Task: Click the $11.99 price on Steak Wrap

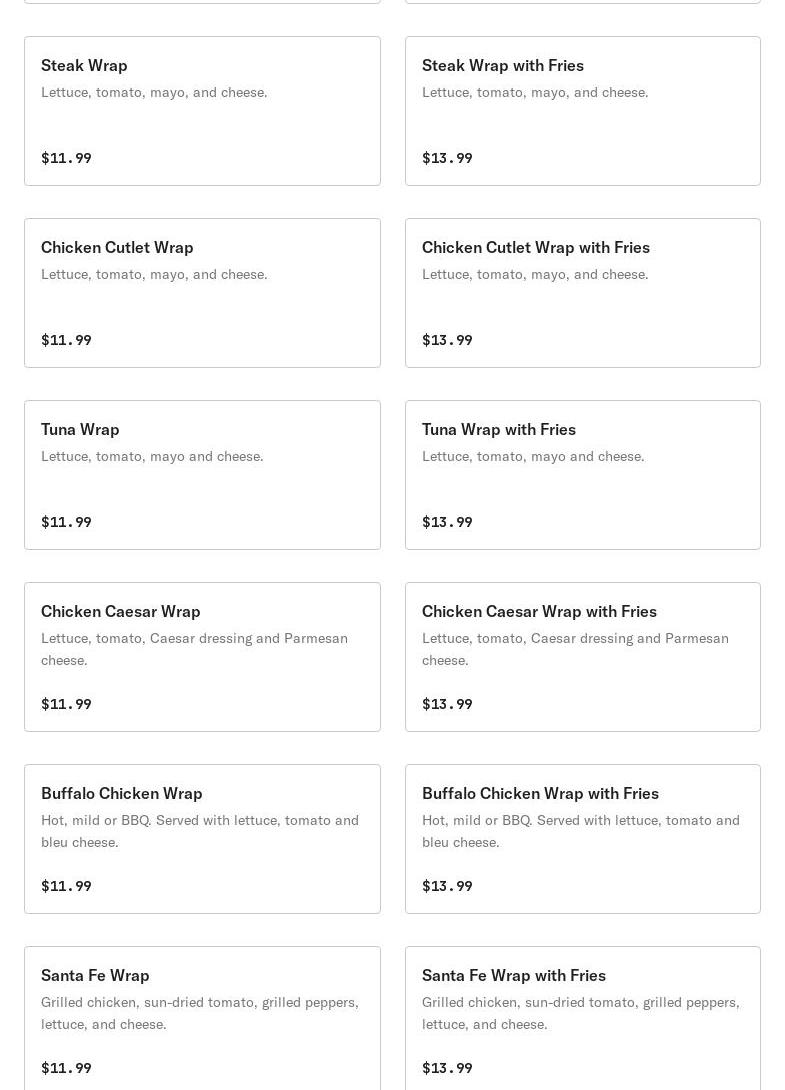Action: pyautogui.click(x=66, y=158)
